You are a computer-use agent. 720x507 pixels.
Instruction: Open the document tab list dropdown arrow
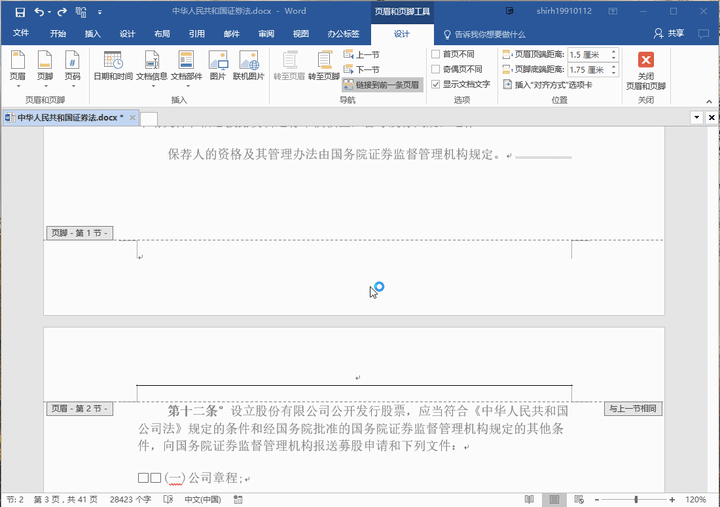click(697, 118)
